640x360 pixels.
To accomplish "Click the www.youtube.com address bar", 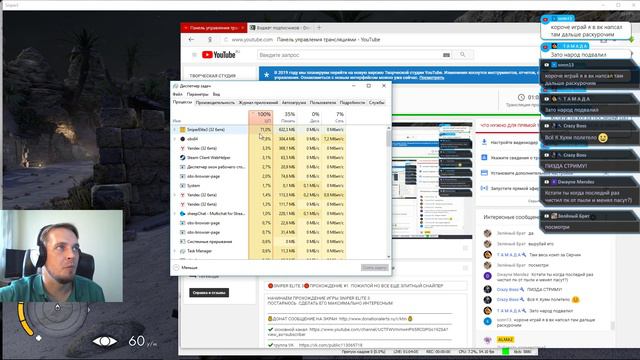I will pos(252,40).
